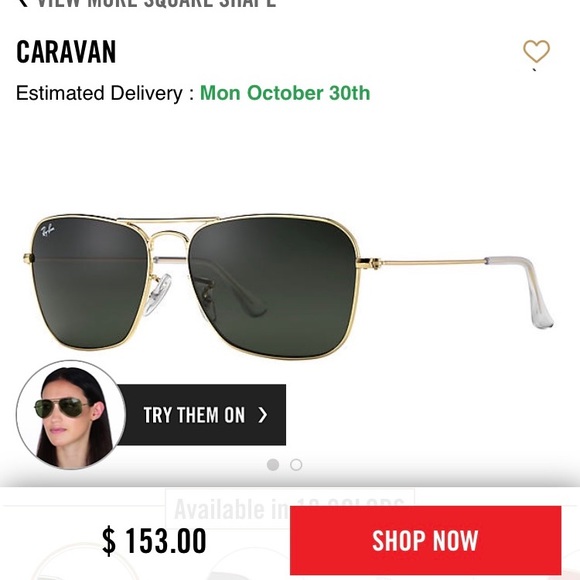The height and width of the screenshot is (580, 580).
Task: Tap the right green lens of the sunglasses
Action: click(x=272, y=287)
